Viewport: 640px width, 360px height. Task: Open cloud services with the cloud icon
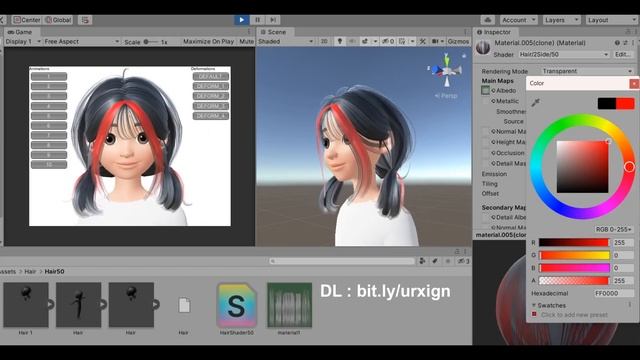[x=488, y=20]
